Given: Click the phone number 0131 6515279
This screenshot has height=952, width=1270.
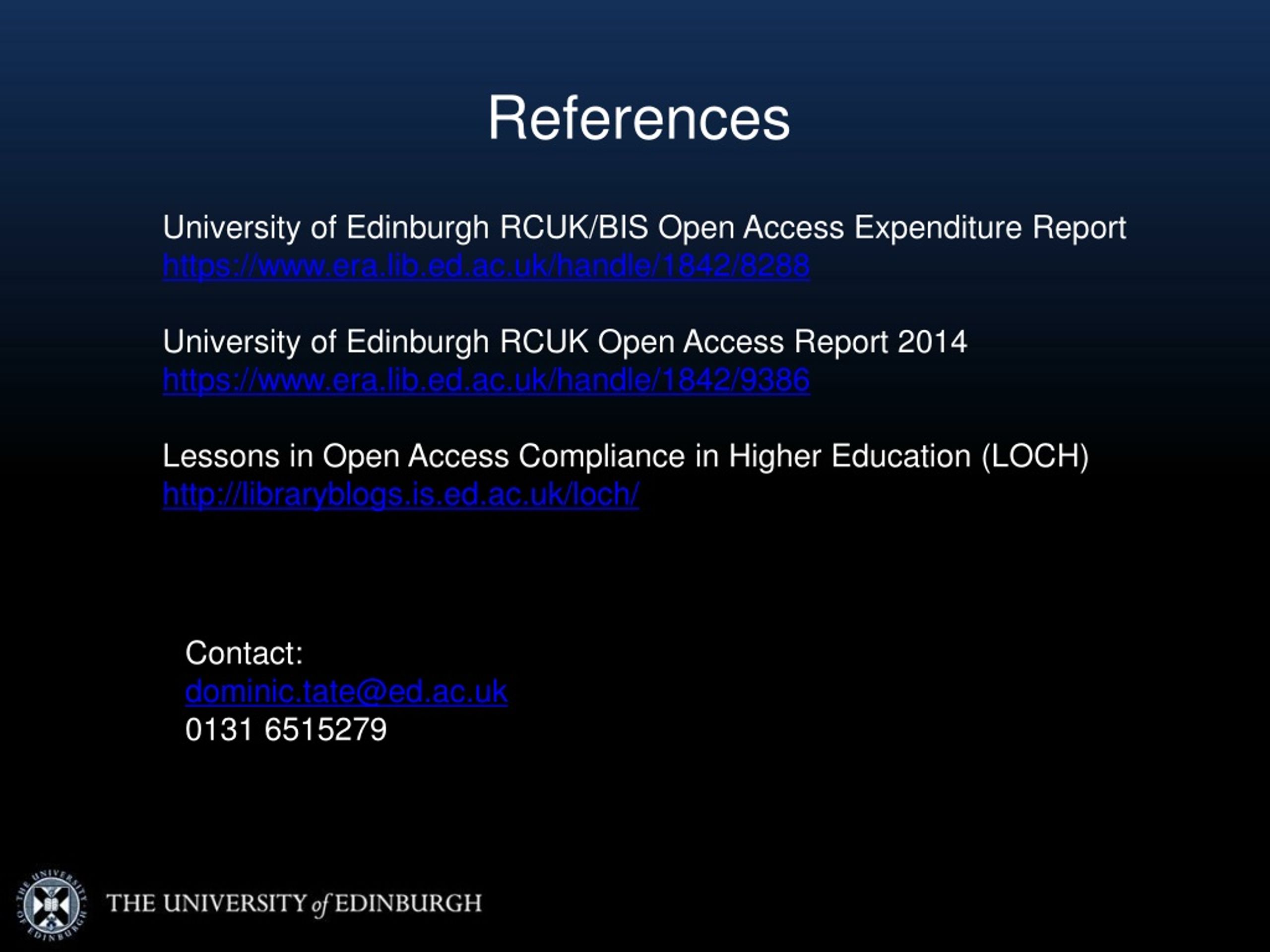Looking at the screenshot, I should [x=286, y=730].
